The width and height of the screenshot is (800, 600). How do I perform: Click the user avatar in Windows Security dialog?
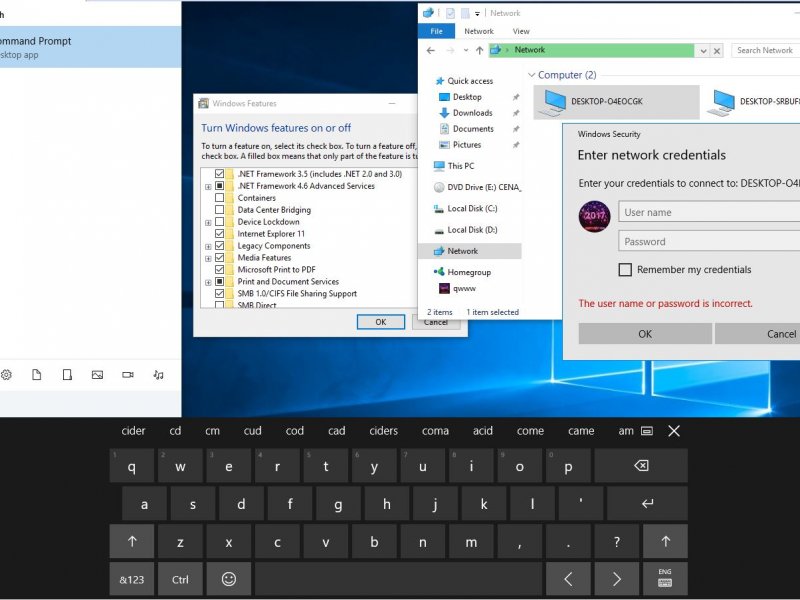594,216
